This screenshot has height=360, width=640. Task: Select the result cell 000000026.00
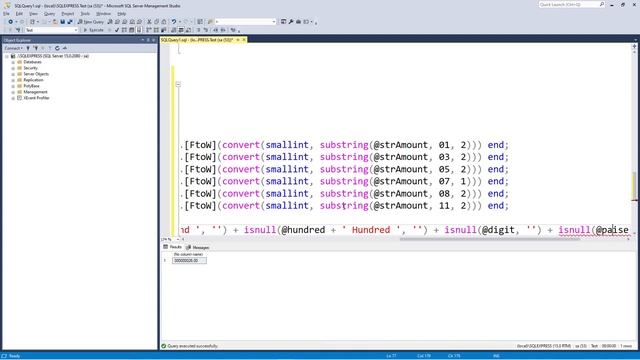pos(189,260)
